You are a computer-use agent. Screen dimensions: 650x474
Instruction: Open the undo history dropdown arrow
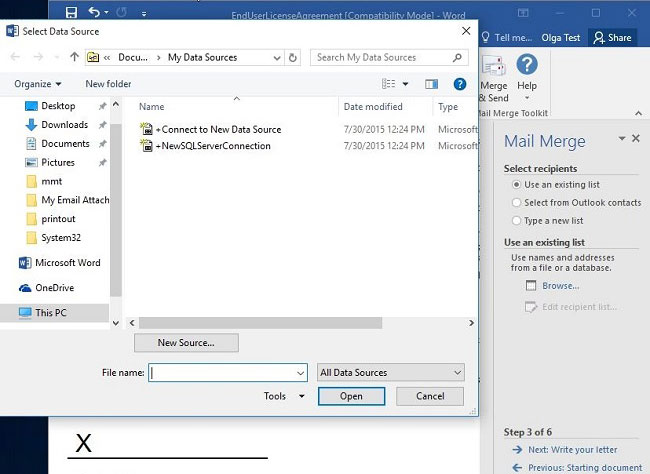[107, 12]
